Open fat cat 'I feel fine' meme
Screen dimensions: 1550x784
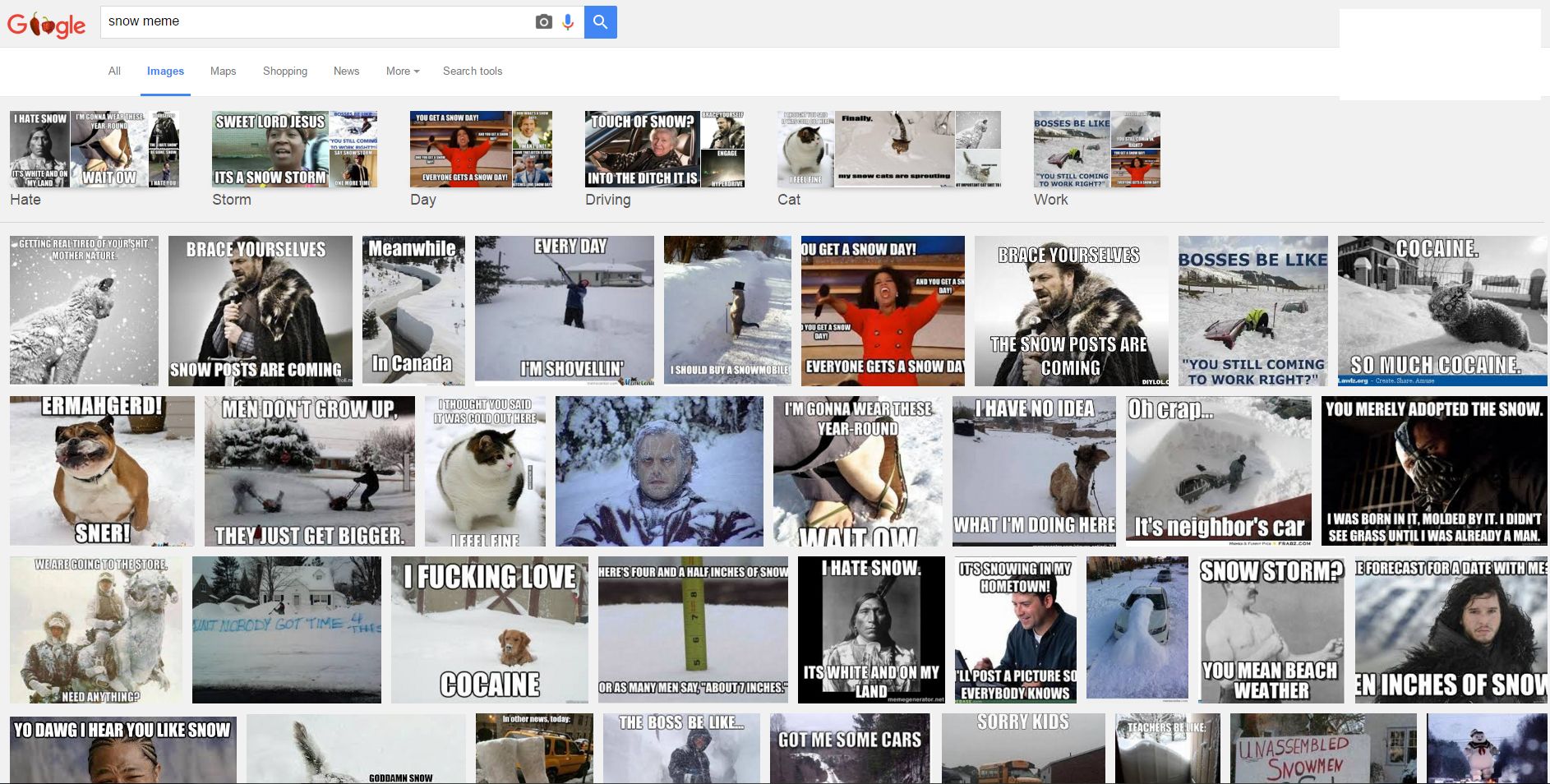tap(485, 471)
